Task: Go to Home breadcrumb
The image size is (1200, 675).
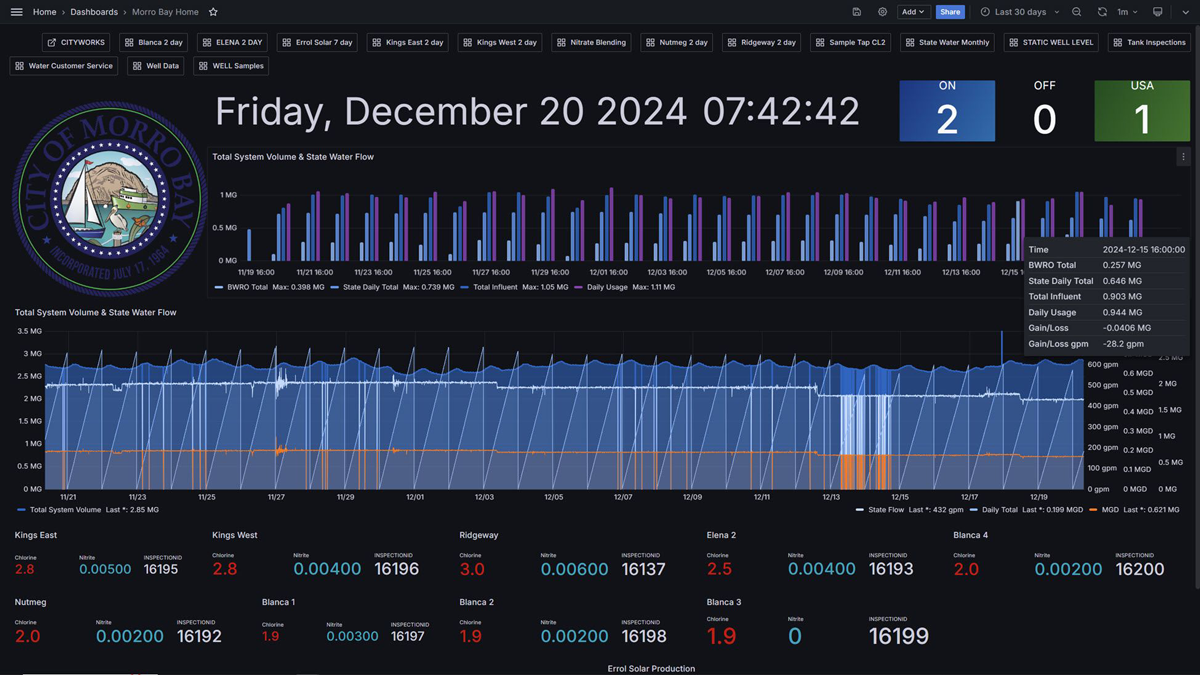Action: coord(44,12)
